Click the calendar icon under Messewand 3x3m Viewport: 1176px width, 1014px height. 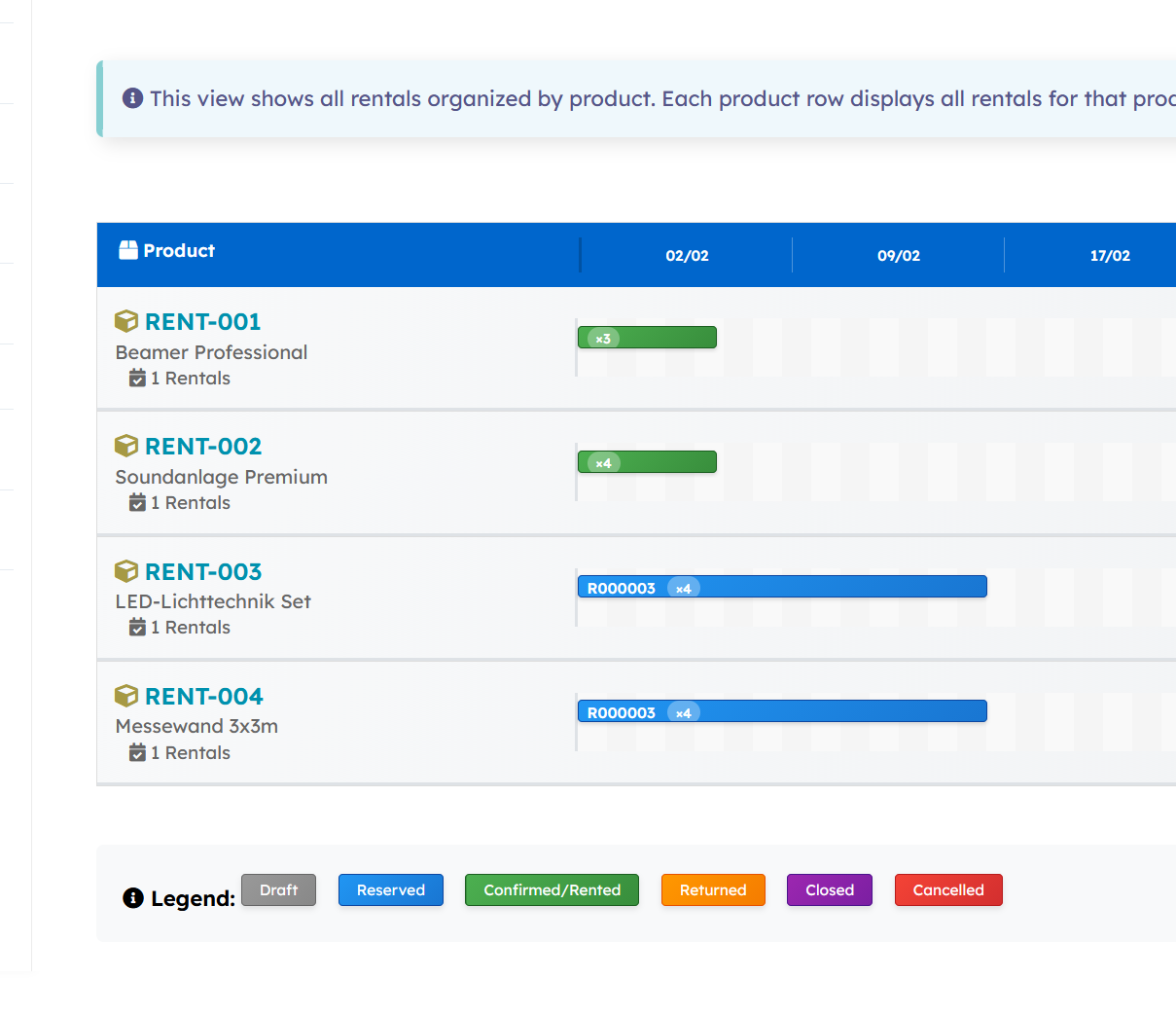tap(137, 752)
